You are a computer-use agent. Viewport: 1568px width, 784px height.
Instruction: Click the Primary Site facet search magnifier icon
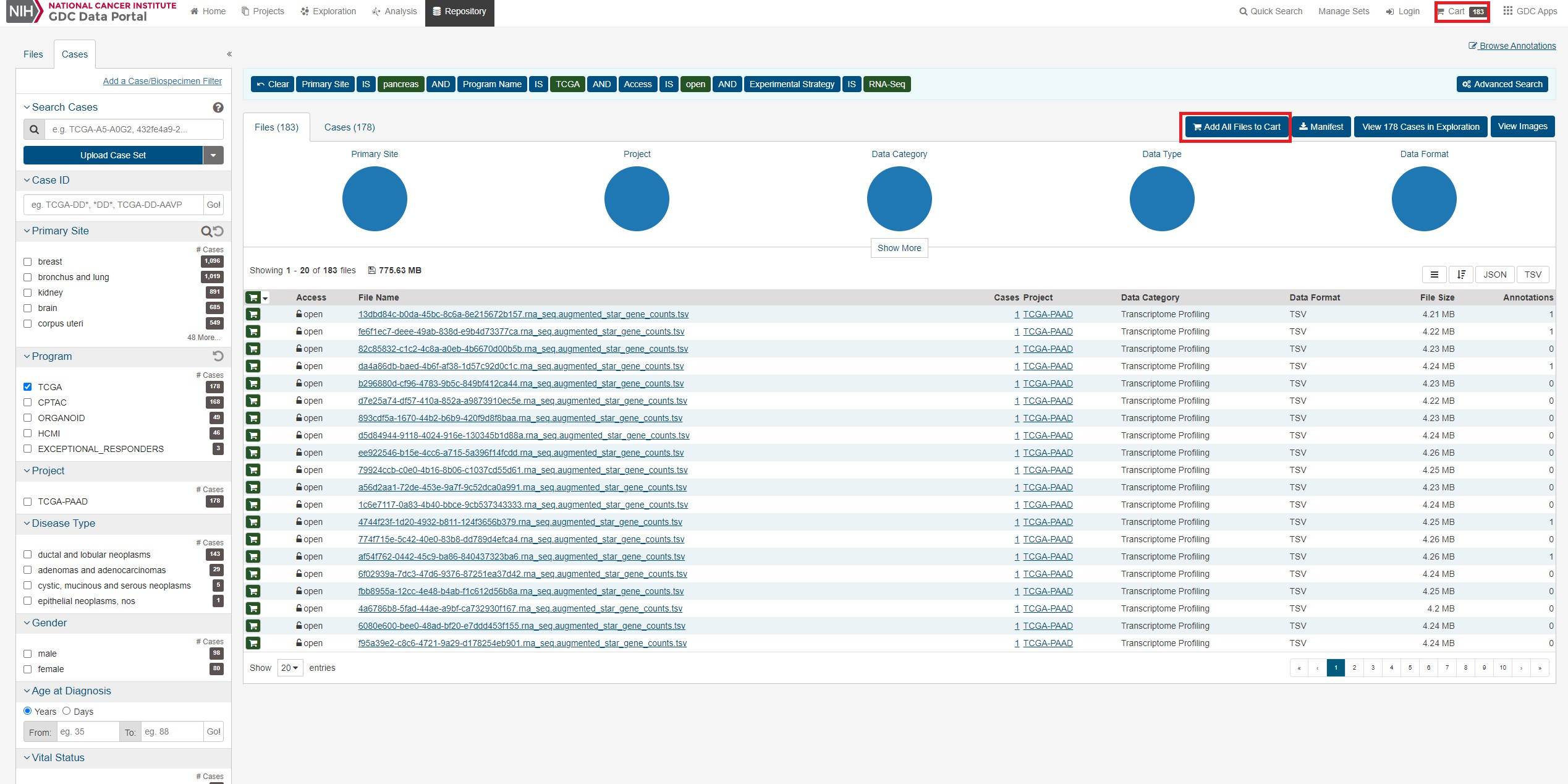coord(206,231)
